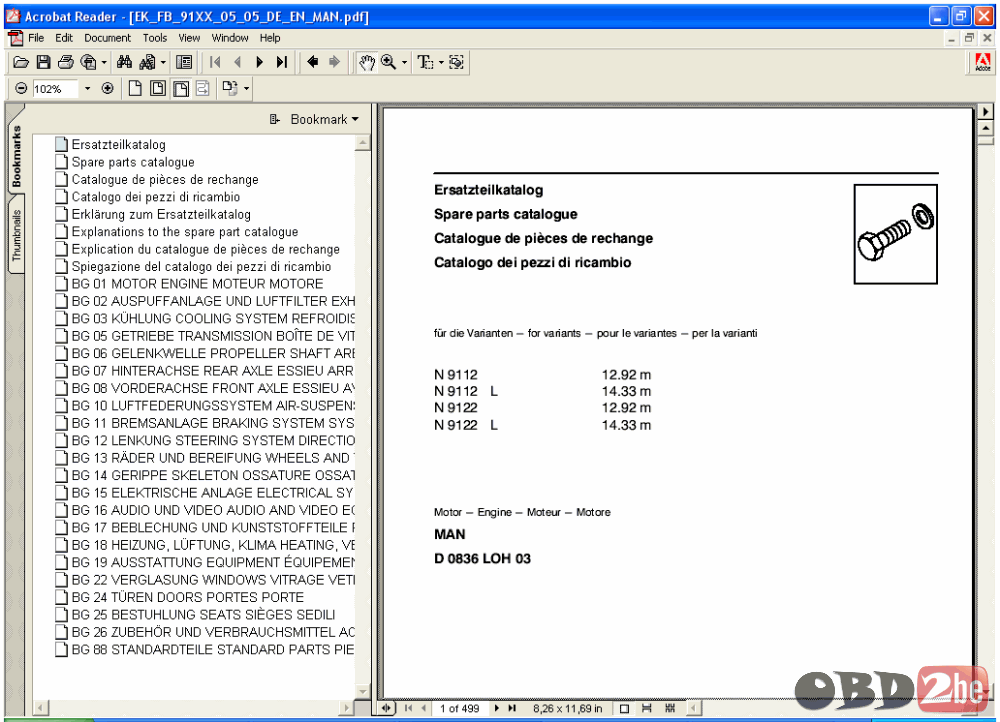Open bookmark BG 05 GETRIEBE TRANSMISSION

point(213,336)
